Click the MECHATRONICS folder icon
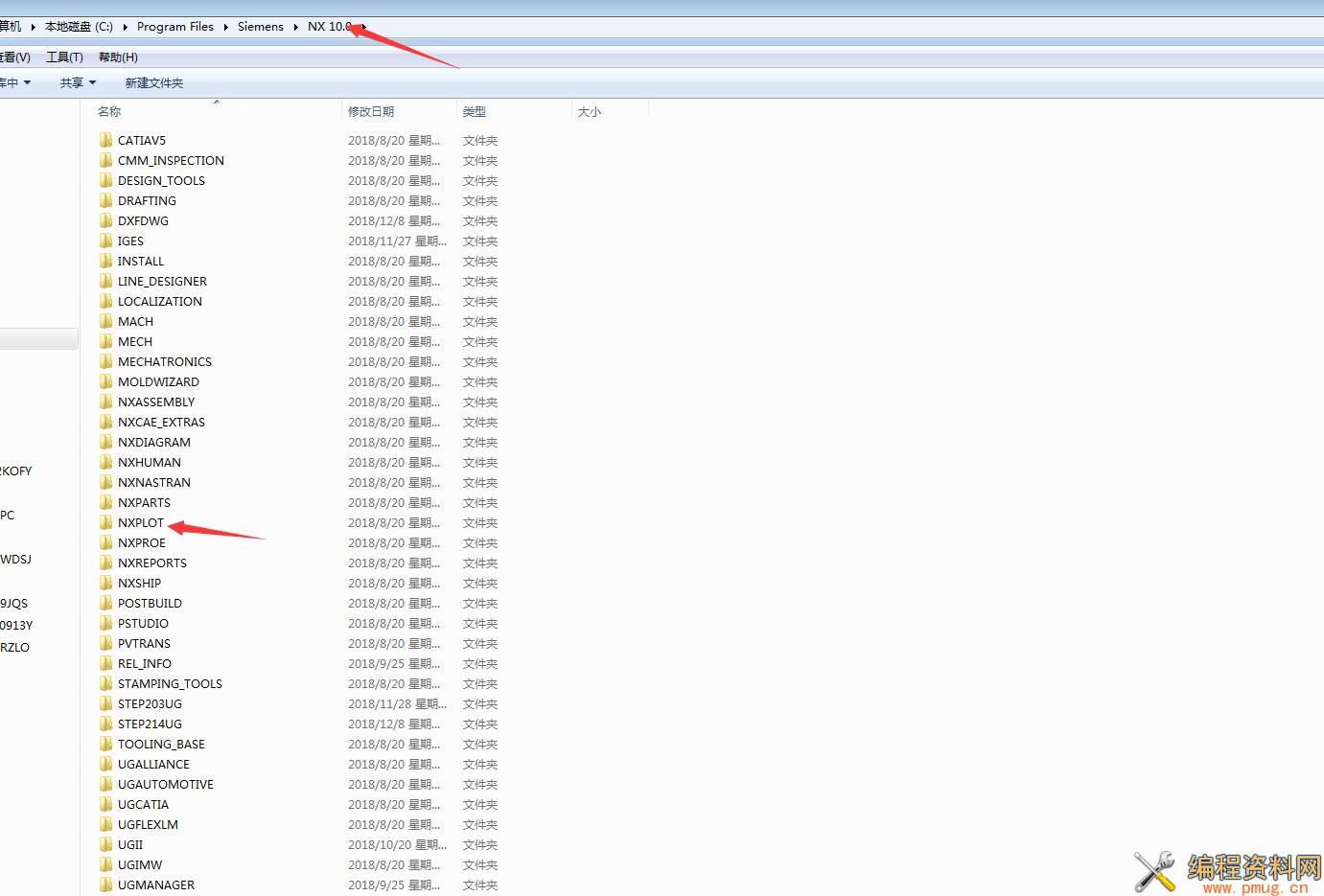This screenshot has width=1324, height=896. tap(105, 361)
